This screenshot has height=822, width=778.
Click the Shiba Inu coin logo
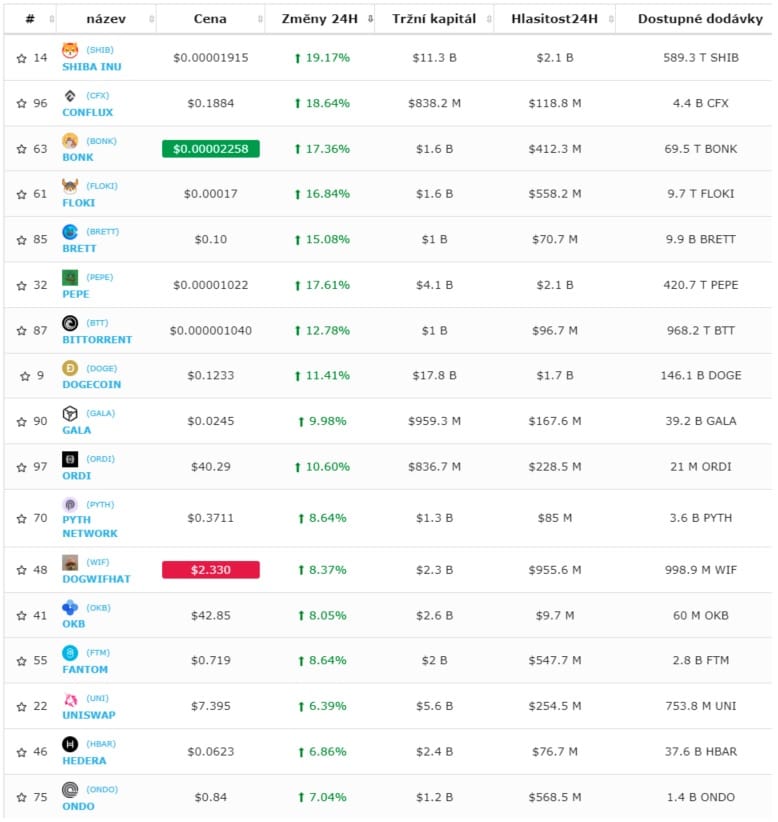(70, 50)
